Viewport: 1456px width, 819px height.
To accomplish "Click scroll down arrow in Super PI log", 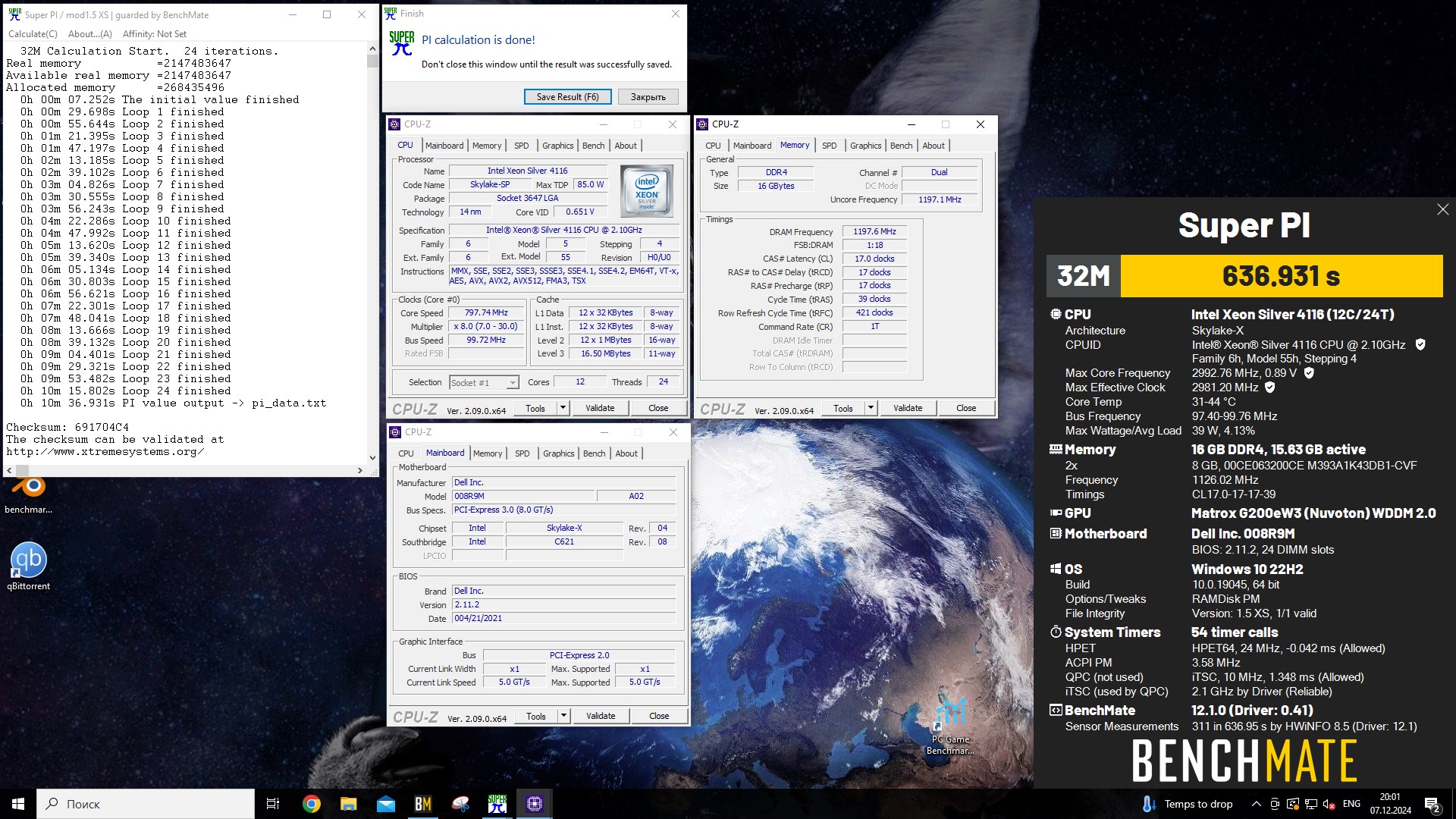I will pyautogui.click(x=372, y=457).
